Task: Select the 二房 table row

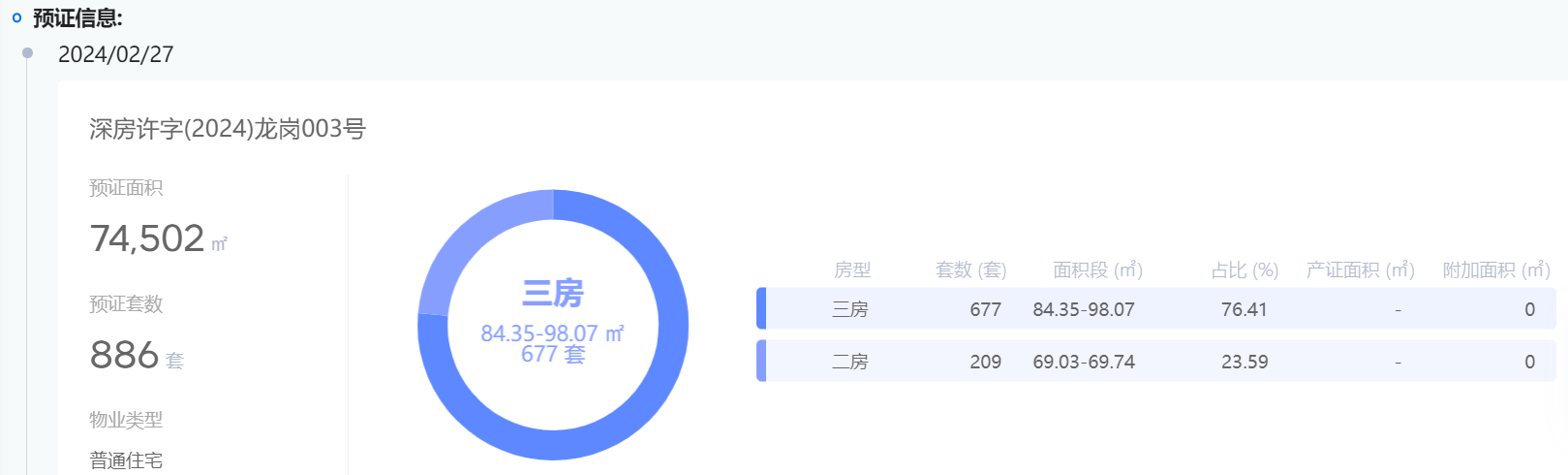Action: pos(1156,362)
